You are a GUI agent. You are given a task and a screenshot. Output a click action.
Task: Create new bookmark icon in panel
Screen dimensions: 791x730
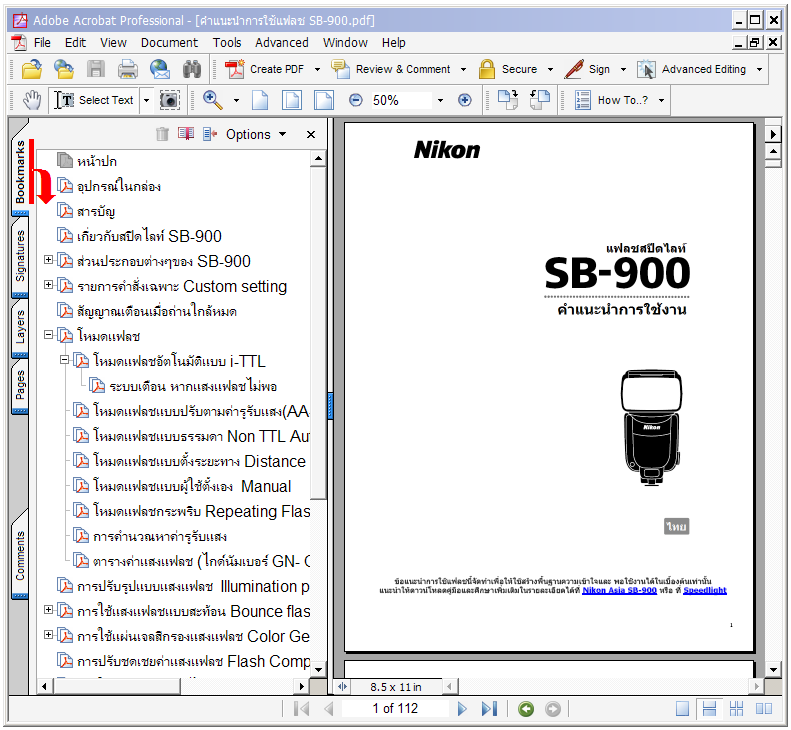click(186, 134)
